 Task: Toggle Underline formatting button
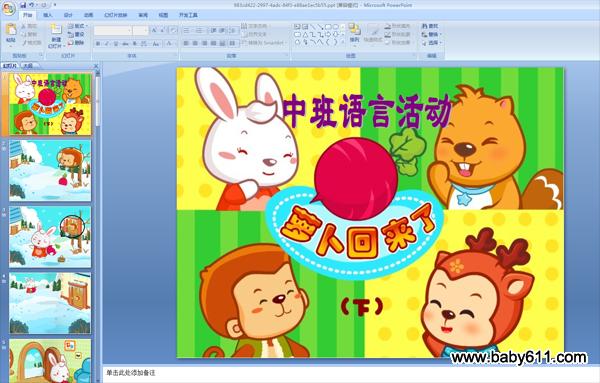click(x=116, y=44)
